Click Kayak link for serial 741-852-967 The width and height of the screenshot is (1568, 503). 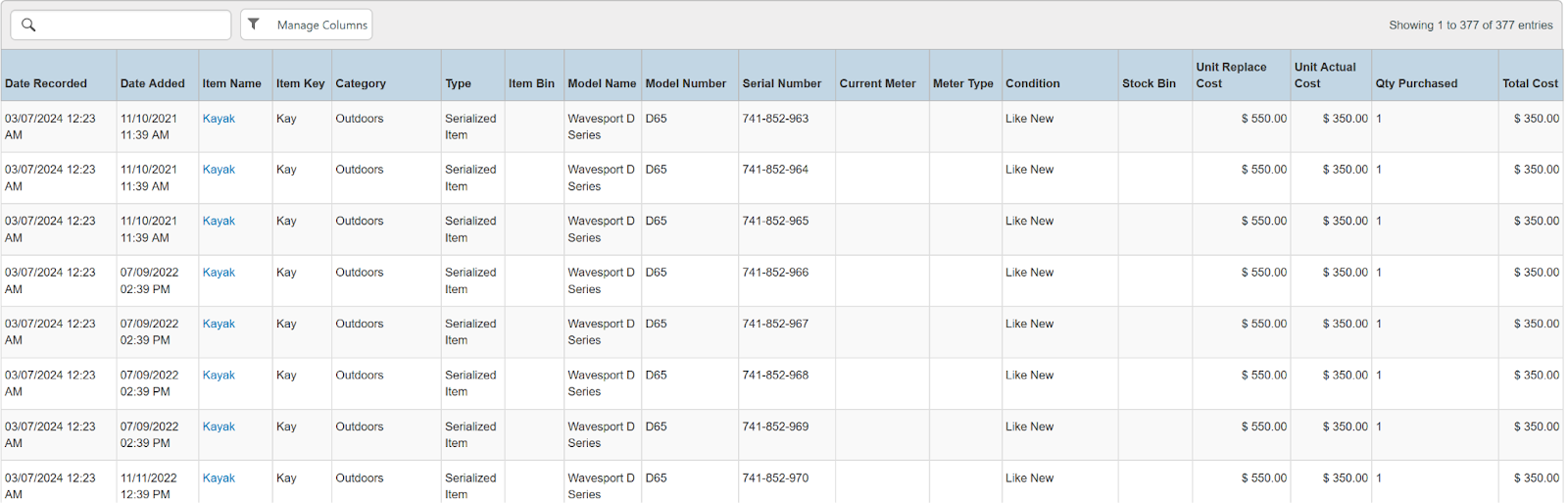pos(219,324)
